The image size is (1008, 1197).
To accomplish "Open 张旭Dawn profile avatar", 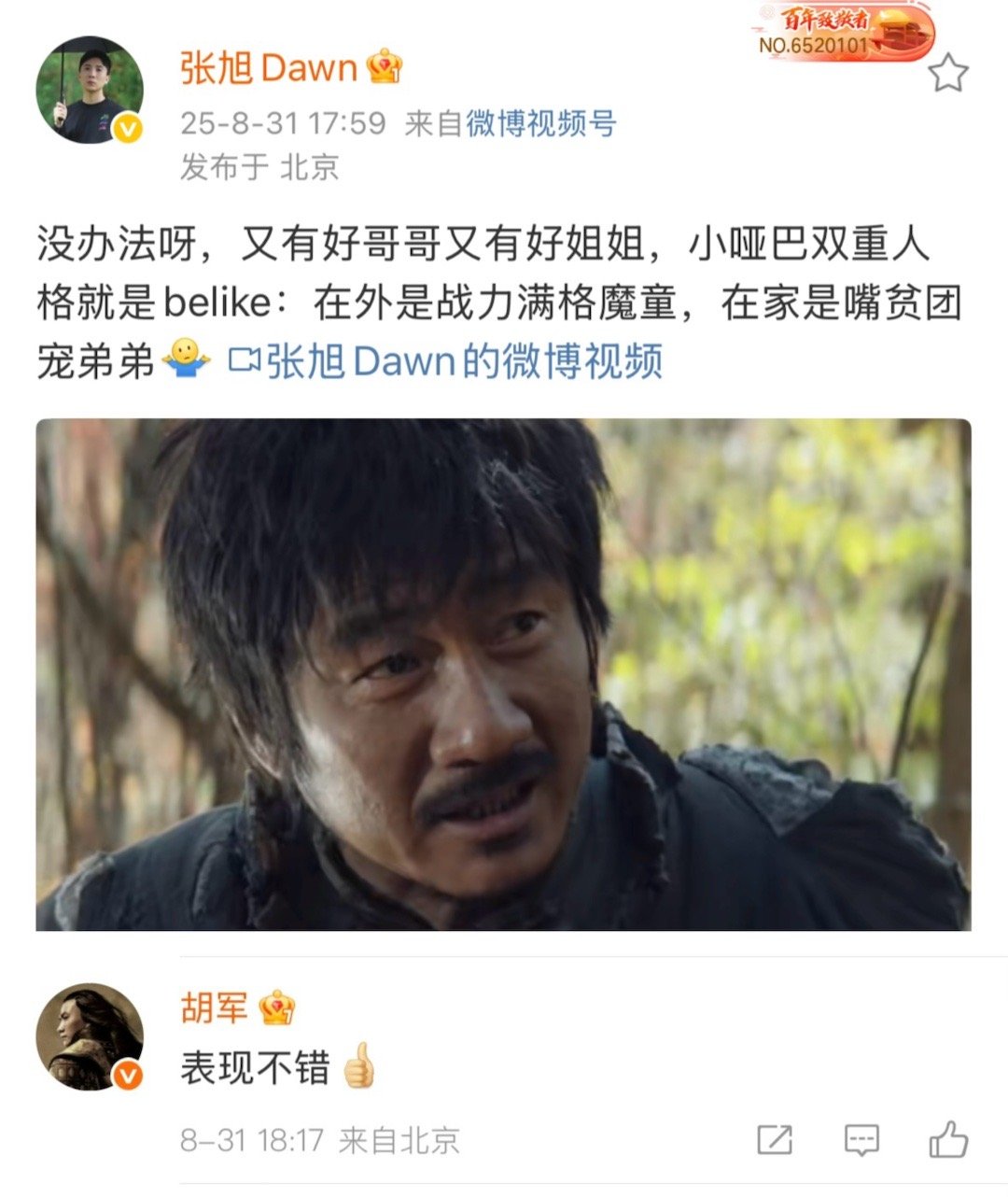I will pos(90,90).
